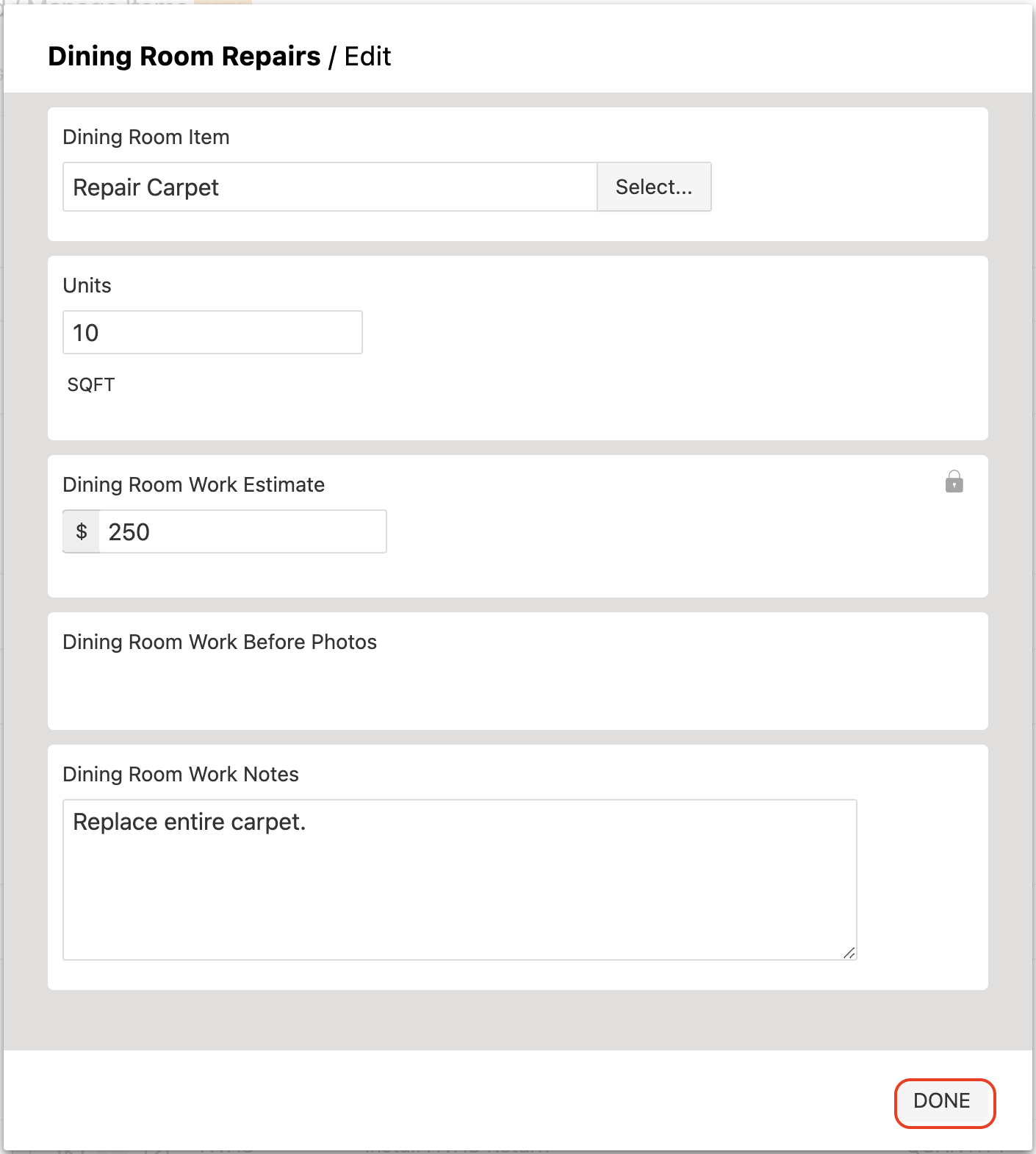Click the SQFT unit label
The image size is (1036, 1154).
pos(91,384)
